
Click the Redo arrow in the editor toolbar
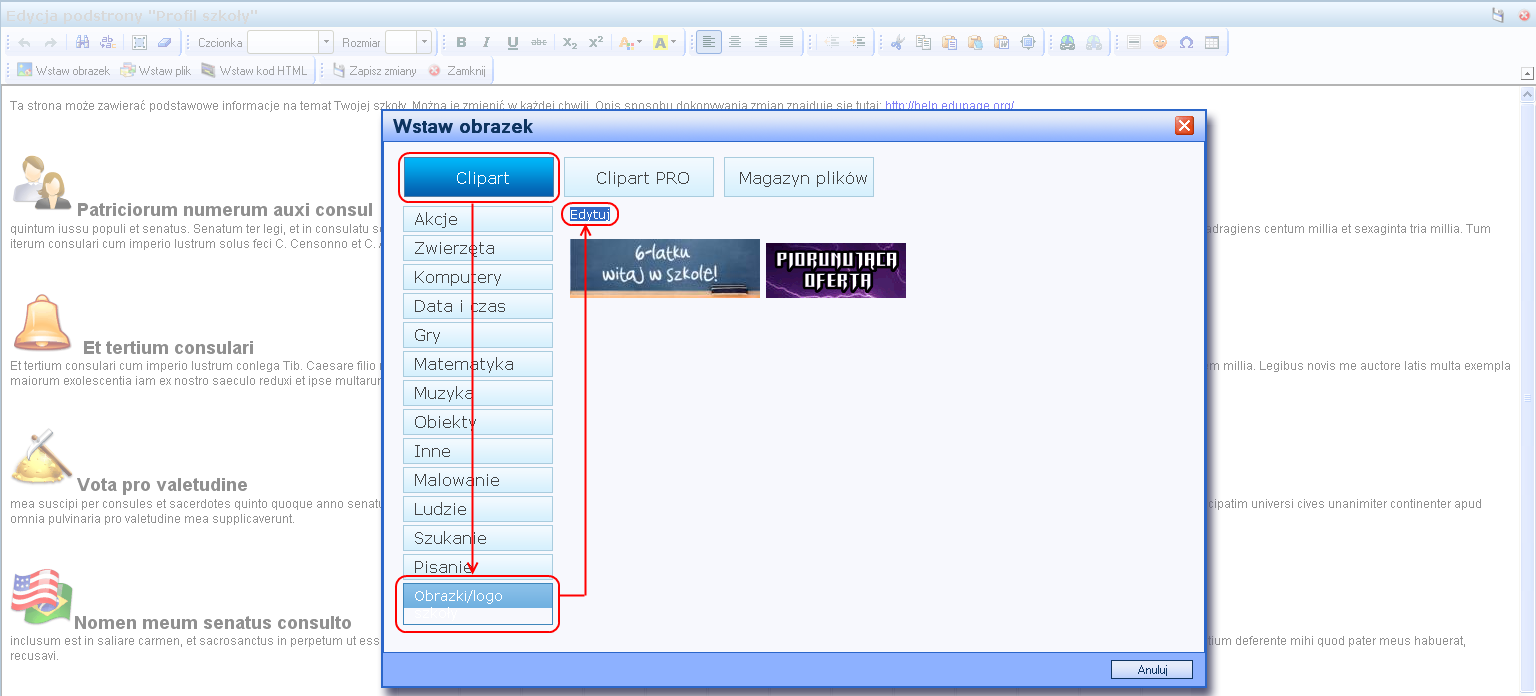tap(50, 42)
